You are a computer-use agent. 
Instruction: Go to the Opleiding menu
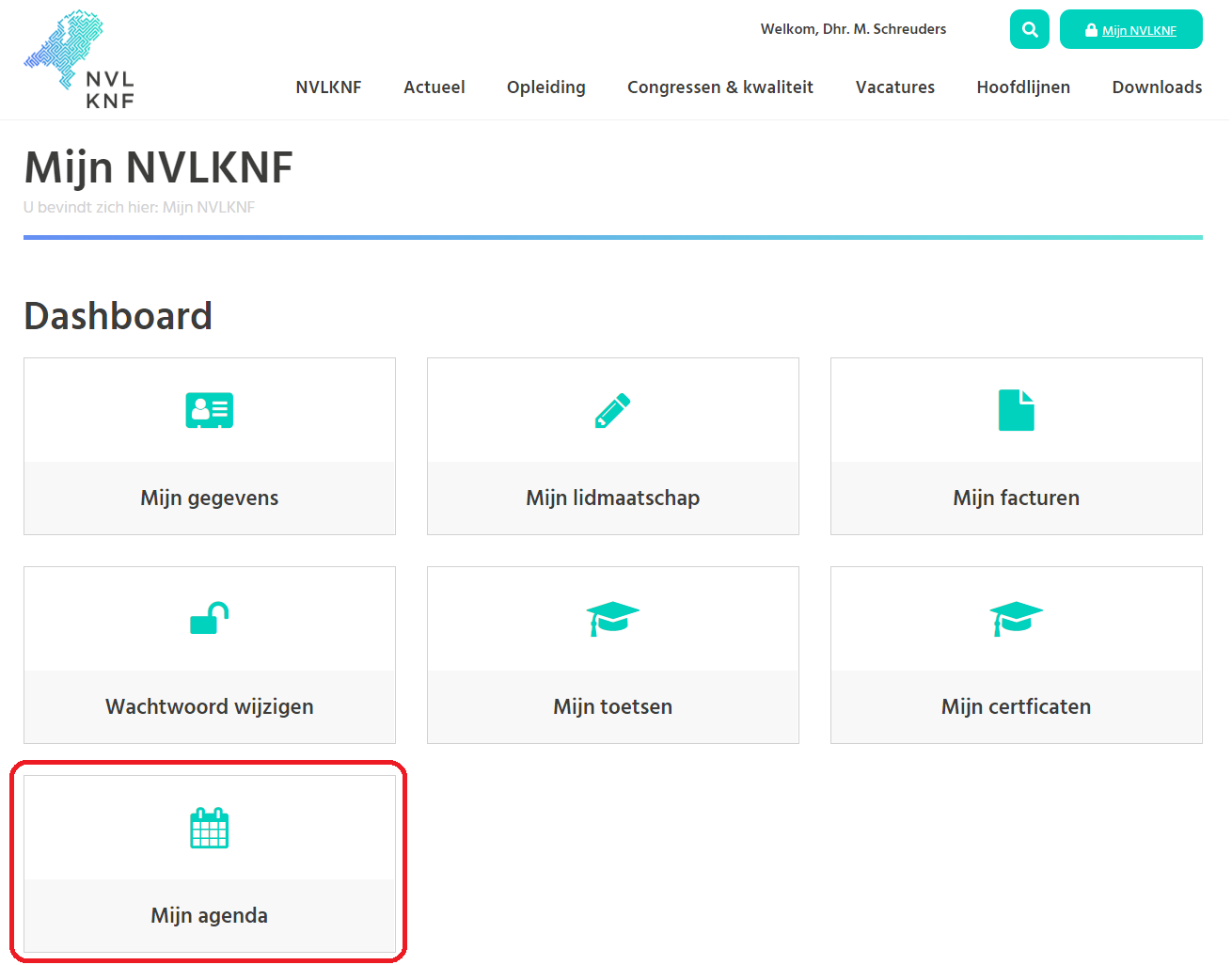tap(546, 87)
